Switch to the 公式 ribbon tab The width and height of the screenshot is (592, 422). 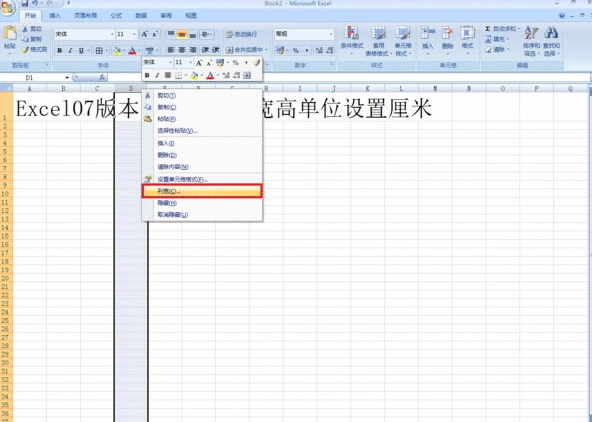116,15
